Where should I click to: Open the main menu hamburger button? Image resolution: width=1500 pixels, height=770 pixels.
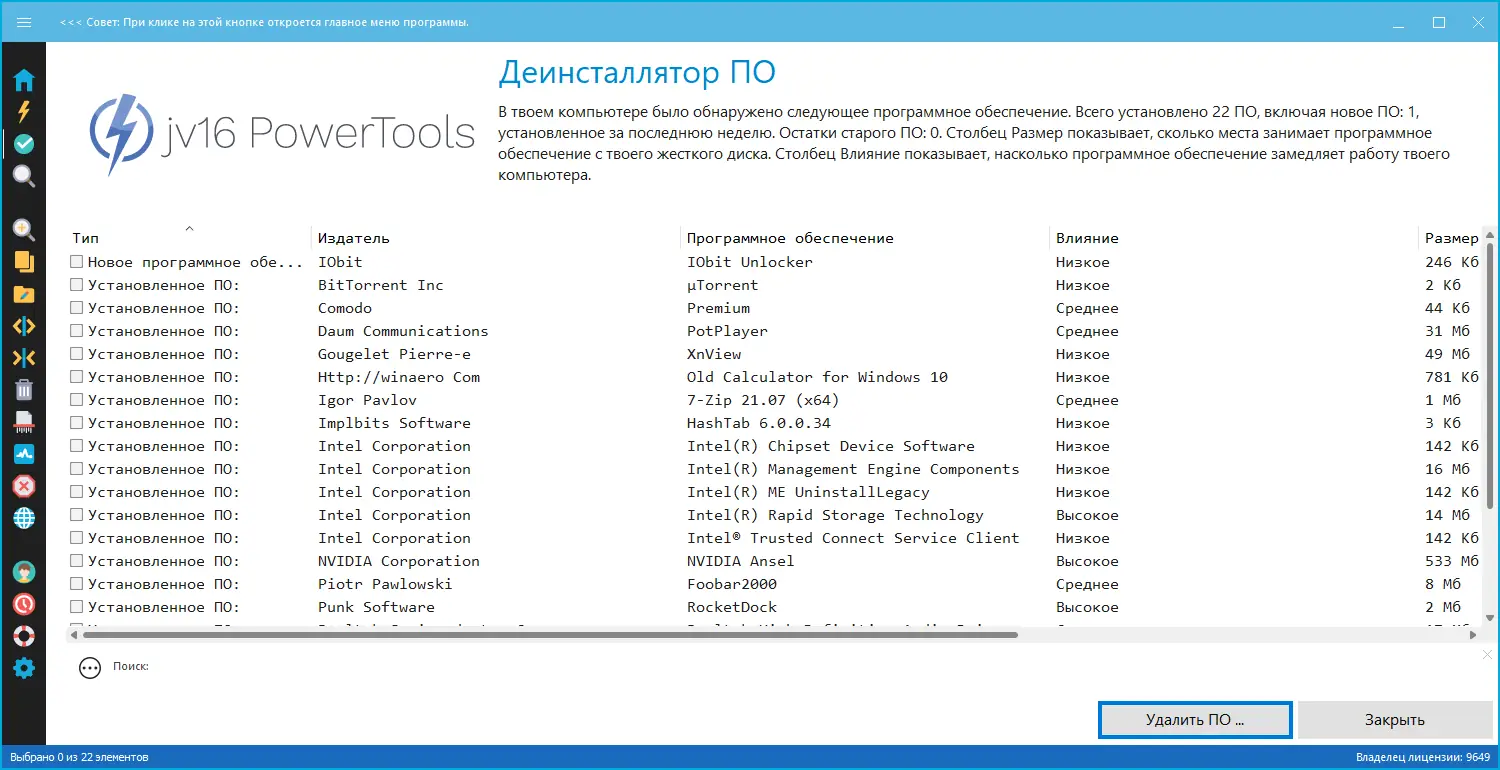point(24,22)
